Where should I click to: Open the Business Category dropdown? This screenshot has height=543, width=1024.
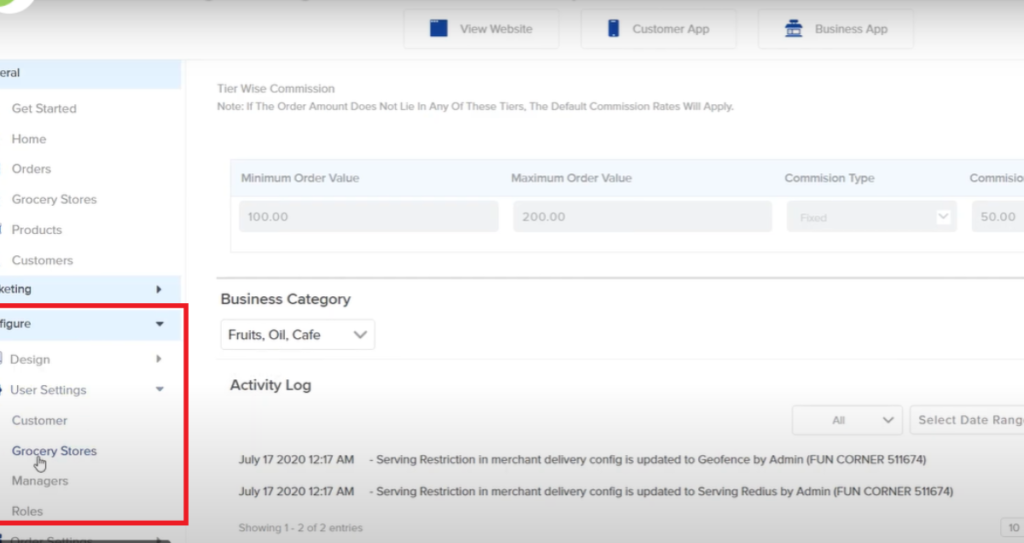point(298,335)
